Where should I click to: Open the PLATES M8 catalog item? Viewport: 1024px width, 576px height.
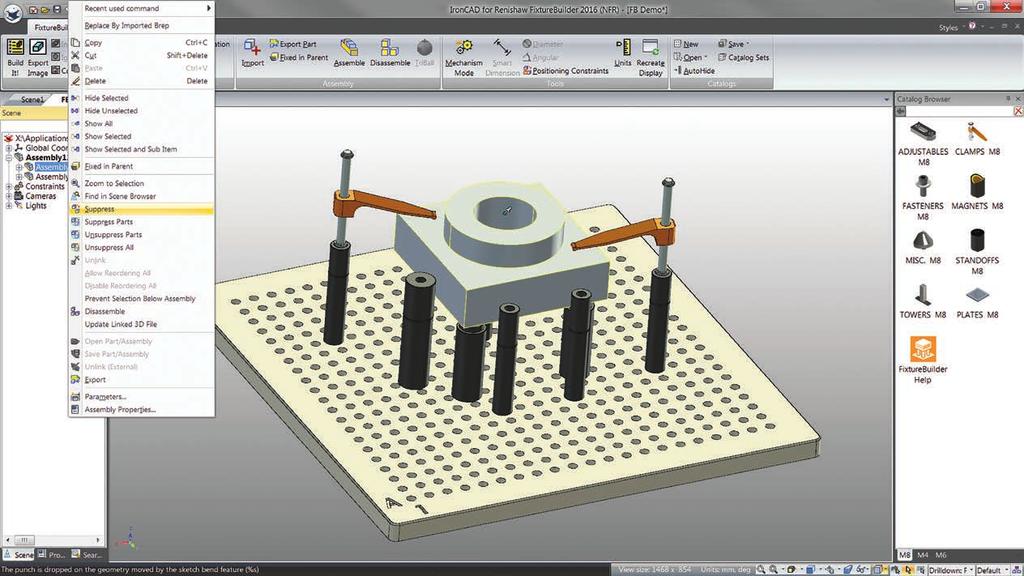[977, 301]
